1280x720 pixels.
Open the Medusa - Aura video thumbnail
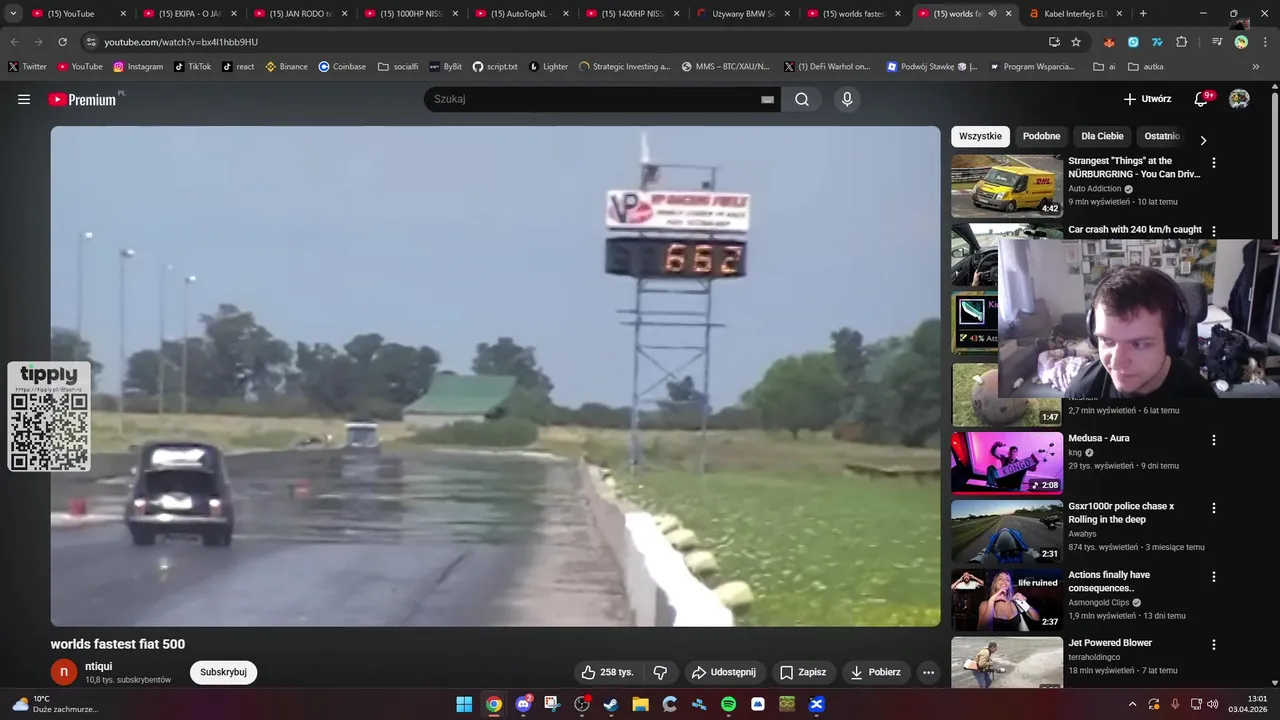pos(1006,463)
